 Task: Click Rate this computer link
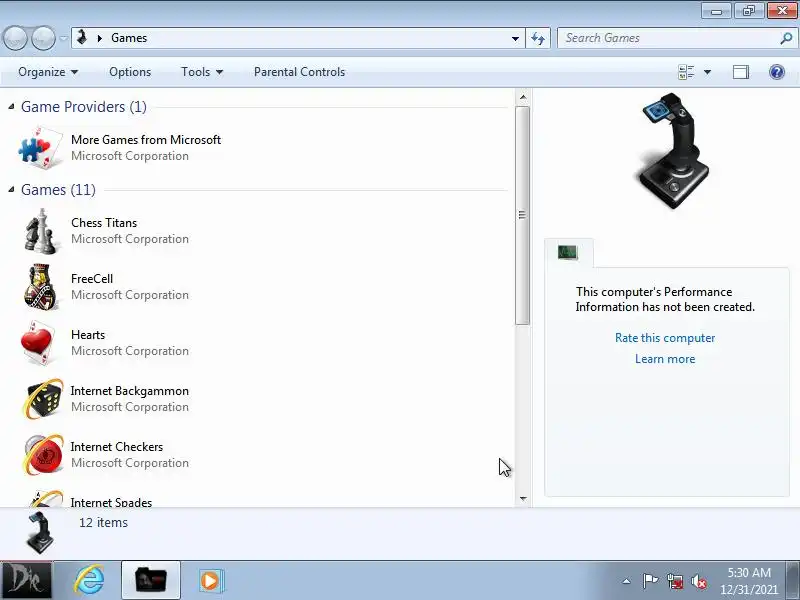(x=665, y=338)
